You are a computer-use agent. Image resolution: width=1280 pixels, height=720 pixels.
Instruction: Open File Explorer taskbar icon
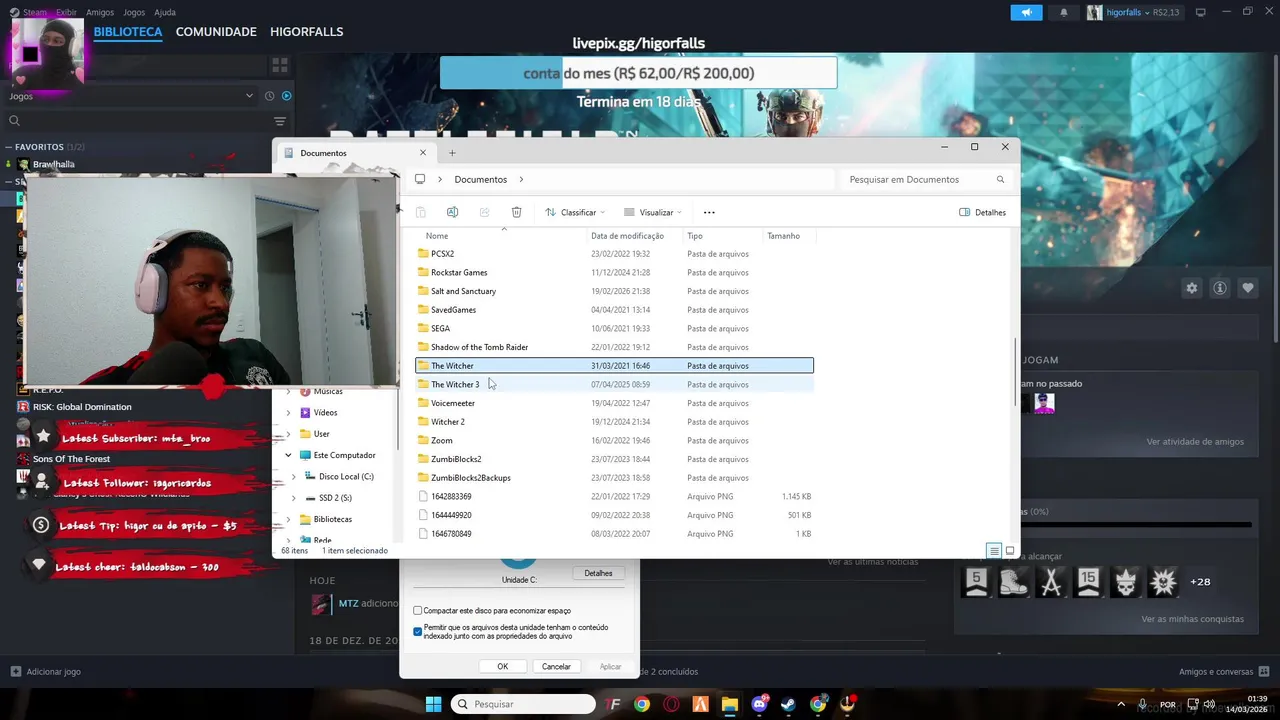[729, 704]
